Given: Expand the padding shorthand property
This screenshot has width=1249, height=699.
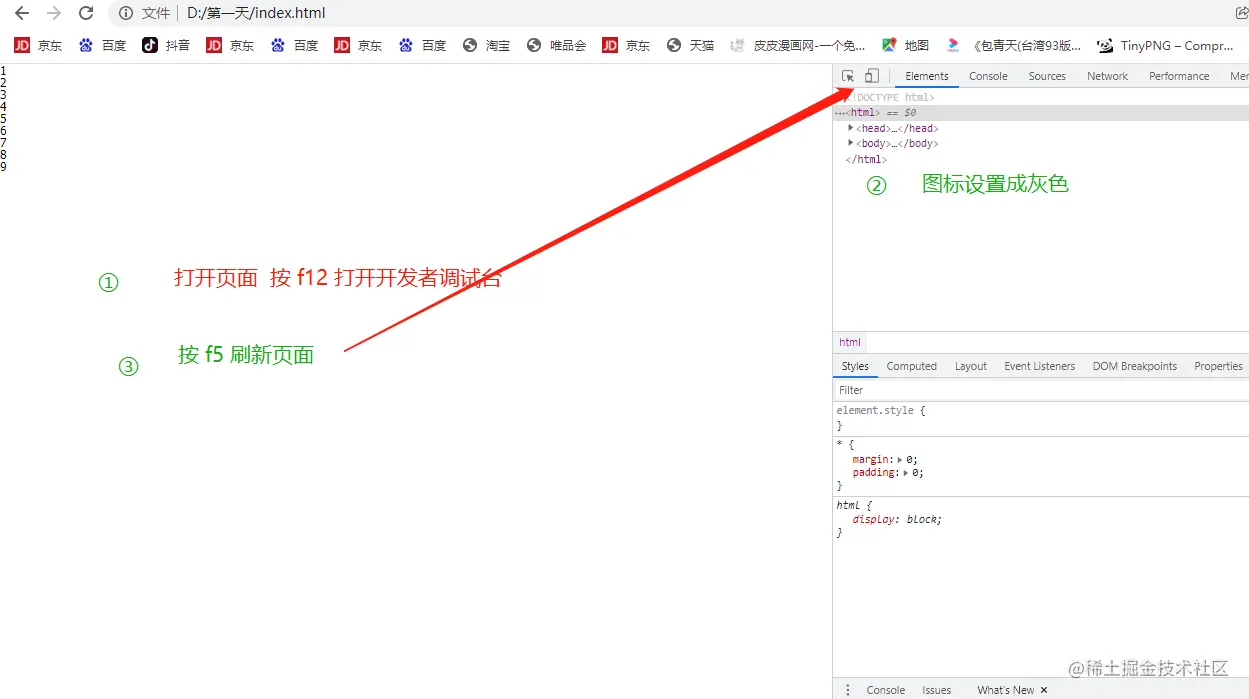Looking at the screenshot, I should [906, 473].
